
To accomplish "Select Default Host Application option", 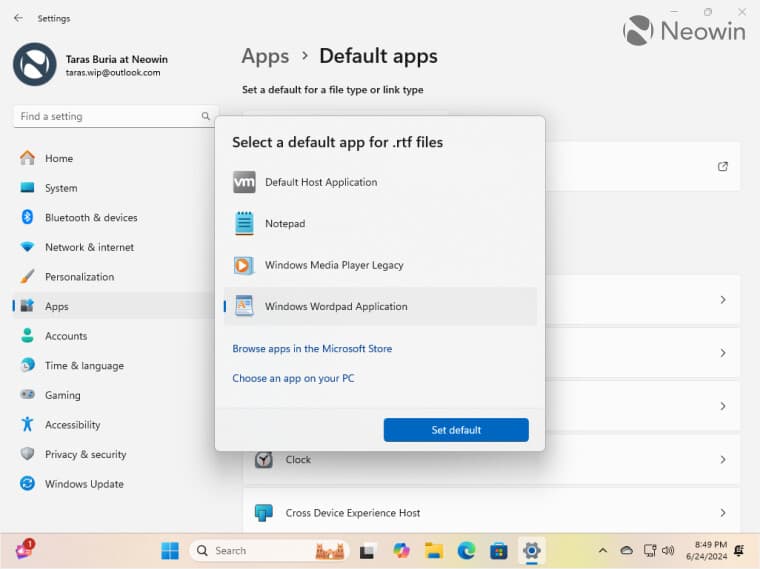I will pyautogui.click(x=380, y=182).
